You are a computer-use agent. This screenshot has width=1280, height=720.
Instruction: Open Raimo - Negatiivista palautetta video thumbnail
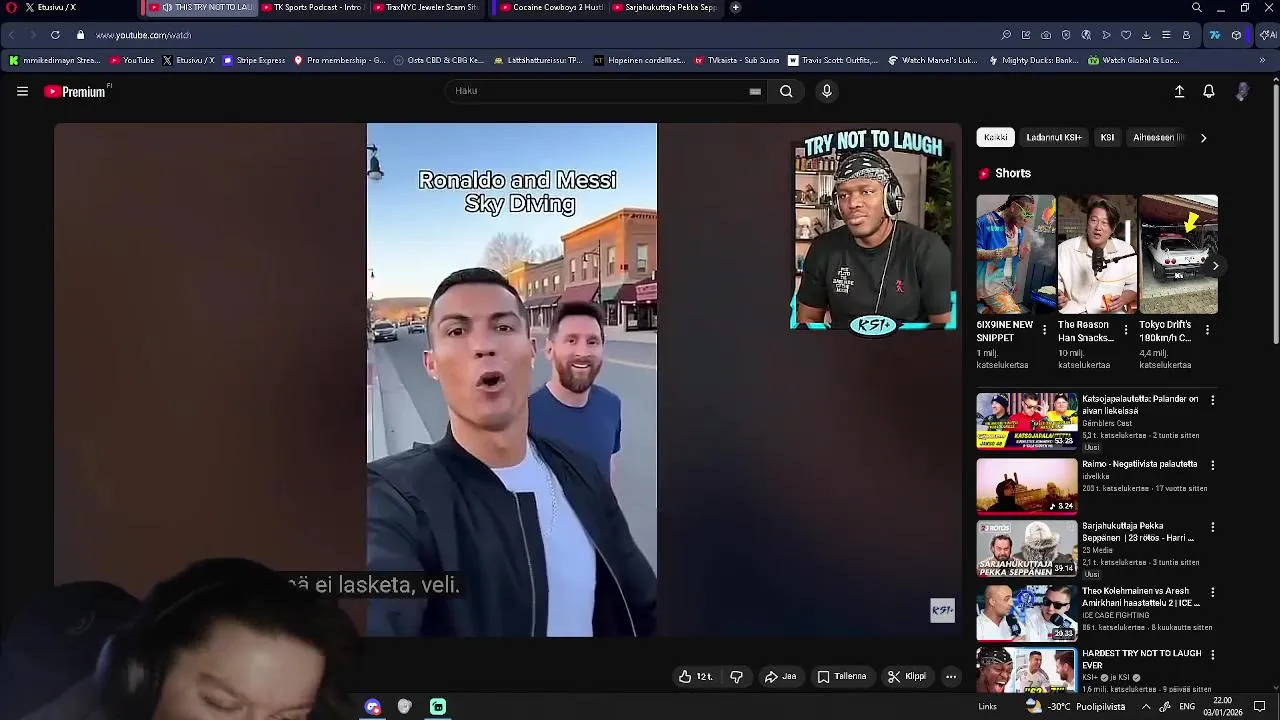click(1027, 486)
